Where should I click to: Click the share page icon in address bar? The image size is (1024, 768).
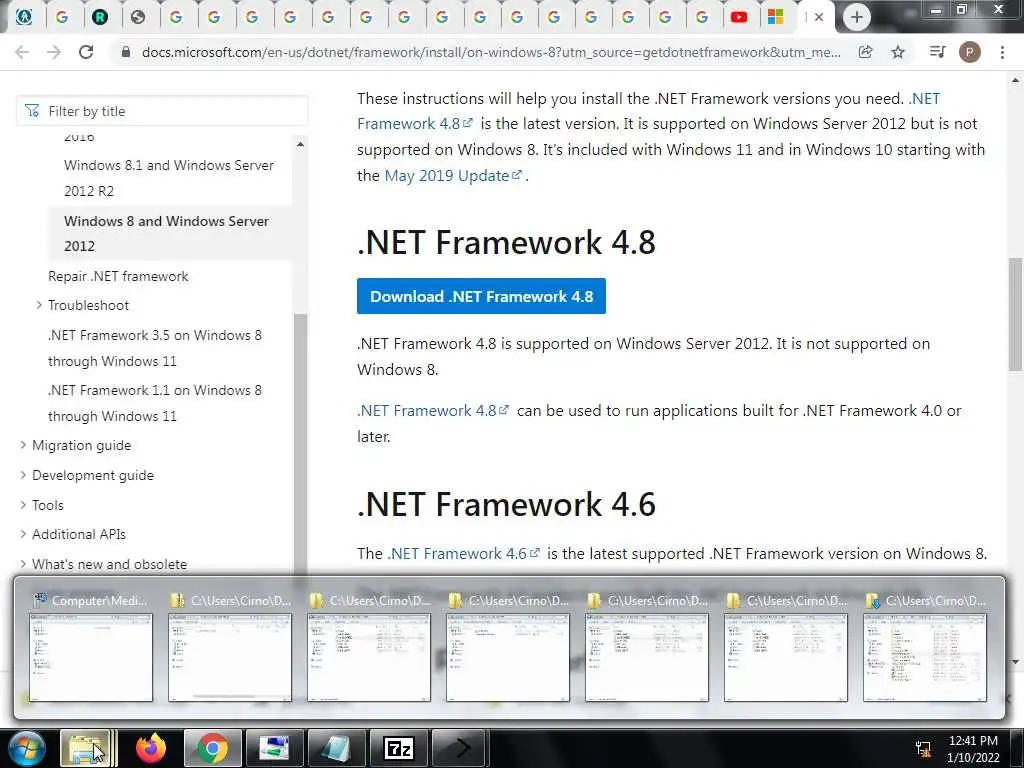pyautogui.click(x=865, y=52)
